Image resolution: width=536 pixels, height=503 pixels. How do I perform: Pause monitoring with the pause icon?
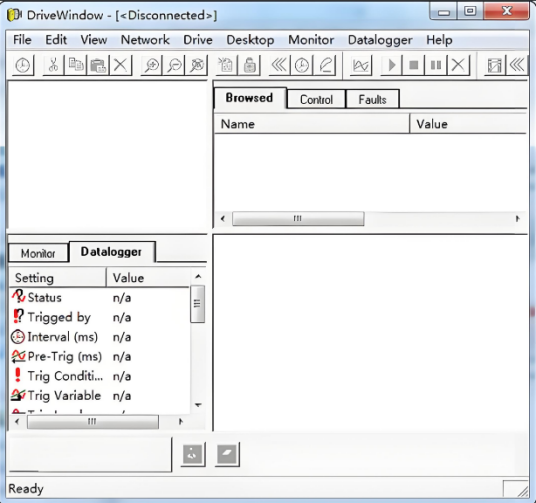point(436,65)
